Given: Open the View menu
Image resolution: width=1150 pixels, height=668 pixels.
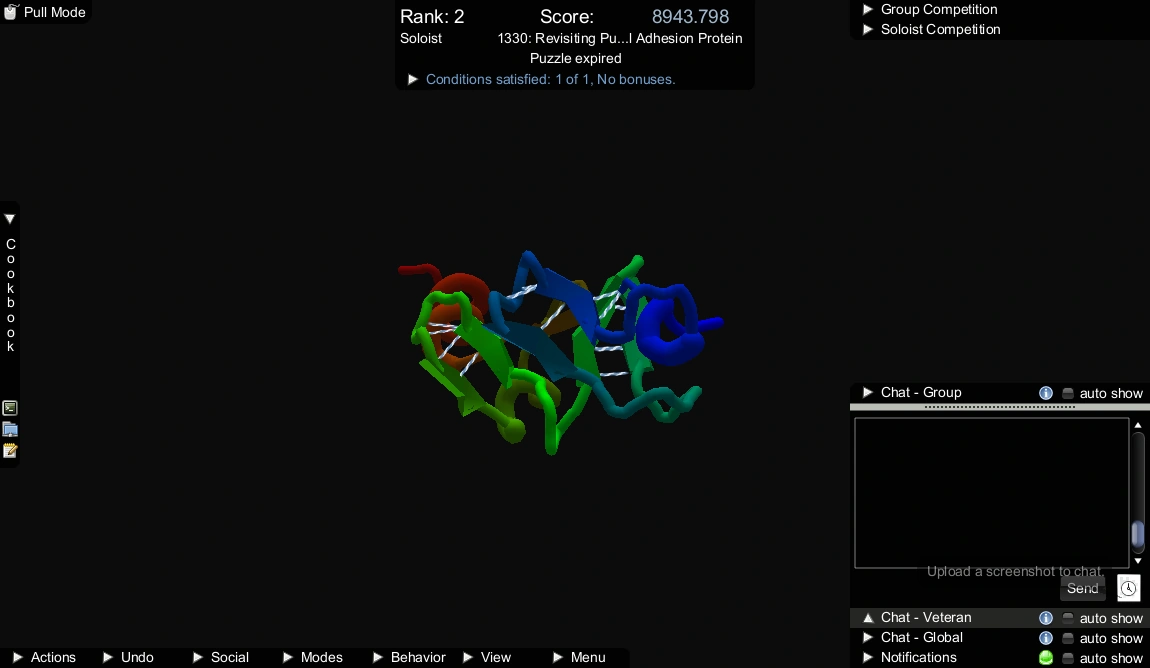Looking at the screenshot, I should (x=496, y=657).
